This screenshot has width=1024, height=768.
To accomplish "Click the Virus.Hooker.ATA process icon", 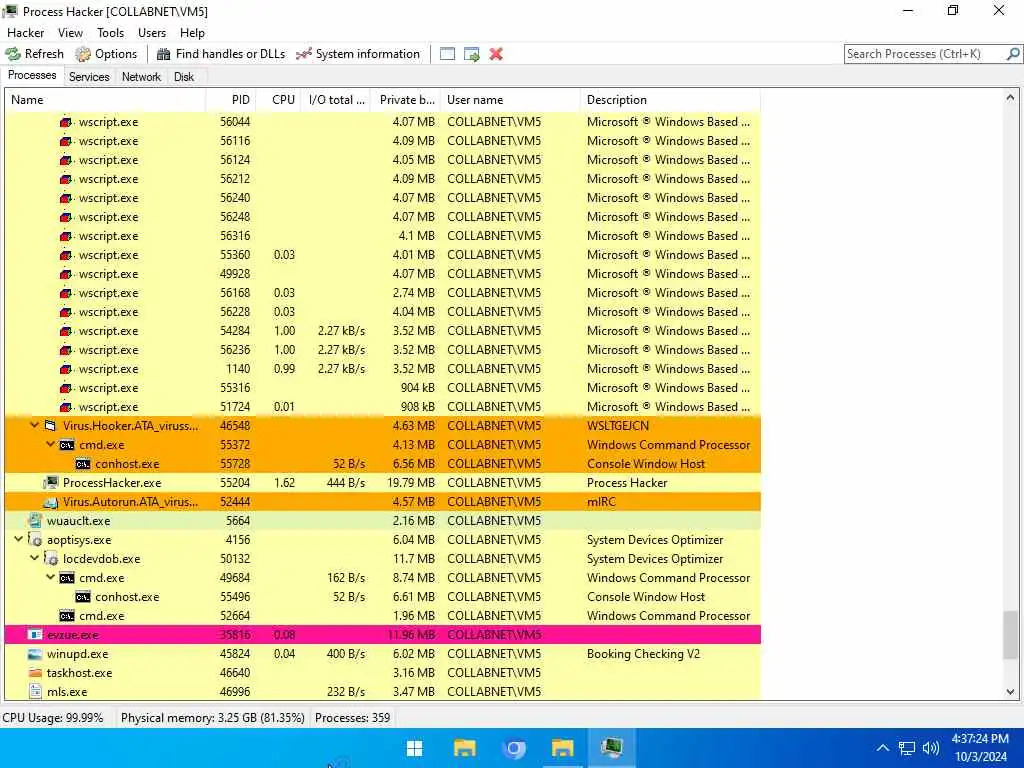I will click(50, 426).
